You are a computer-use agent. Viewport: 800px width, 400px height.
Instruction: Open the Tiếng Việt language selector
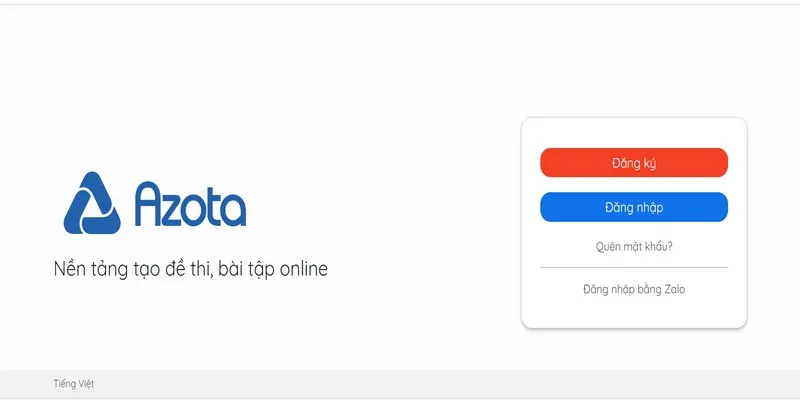click(73, 384)
